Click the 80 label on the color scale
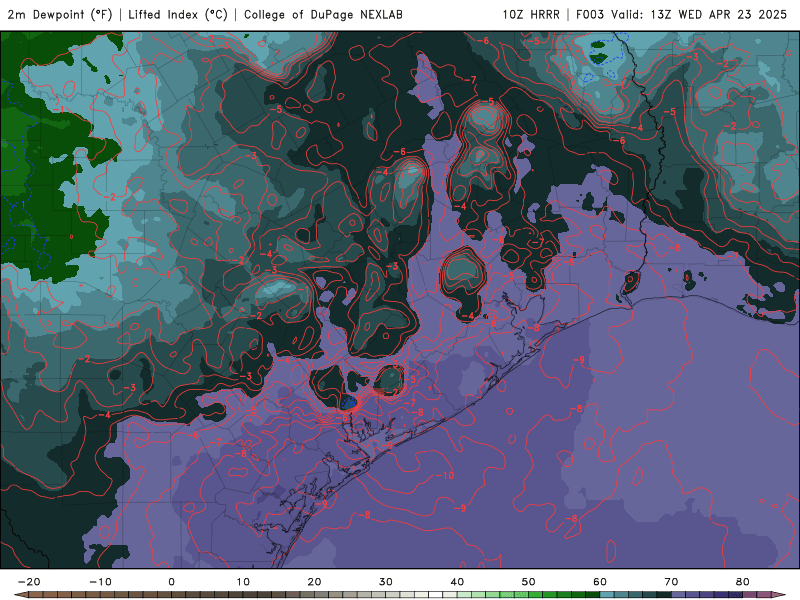 pyautogui.click(x=743, y=582)
